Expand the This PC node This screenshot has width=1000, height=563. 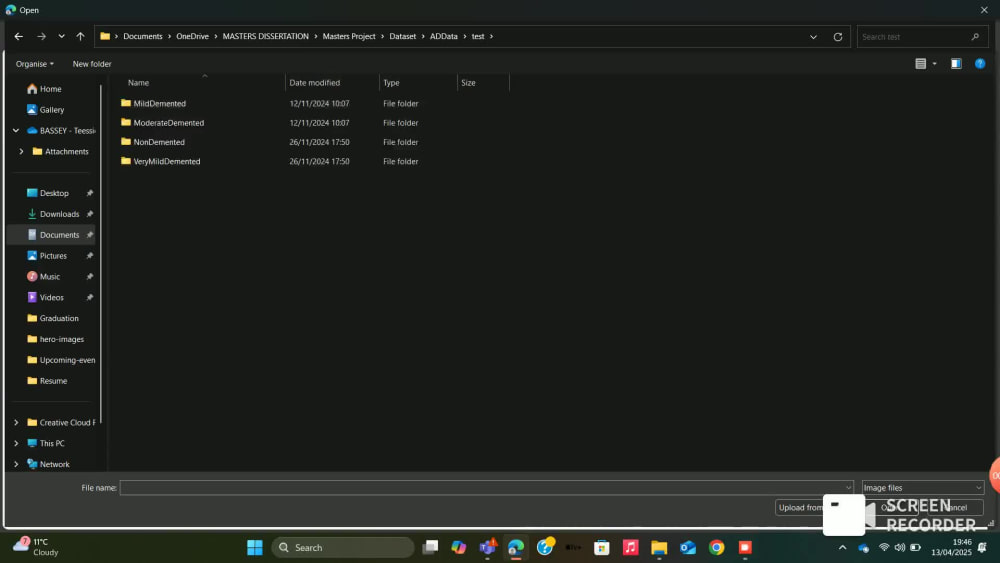point(16,443)
